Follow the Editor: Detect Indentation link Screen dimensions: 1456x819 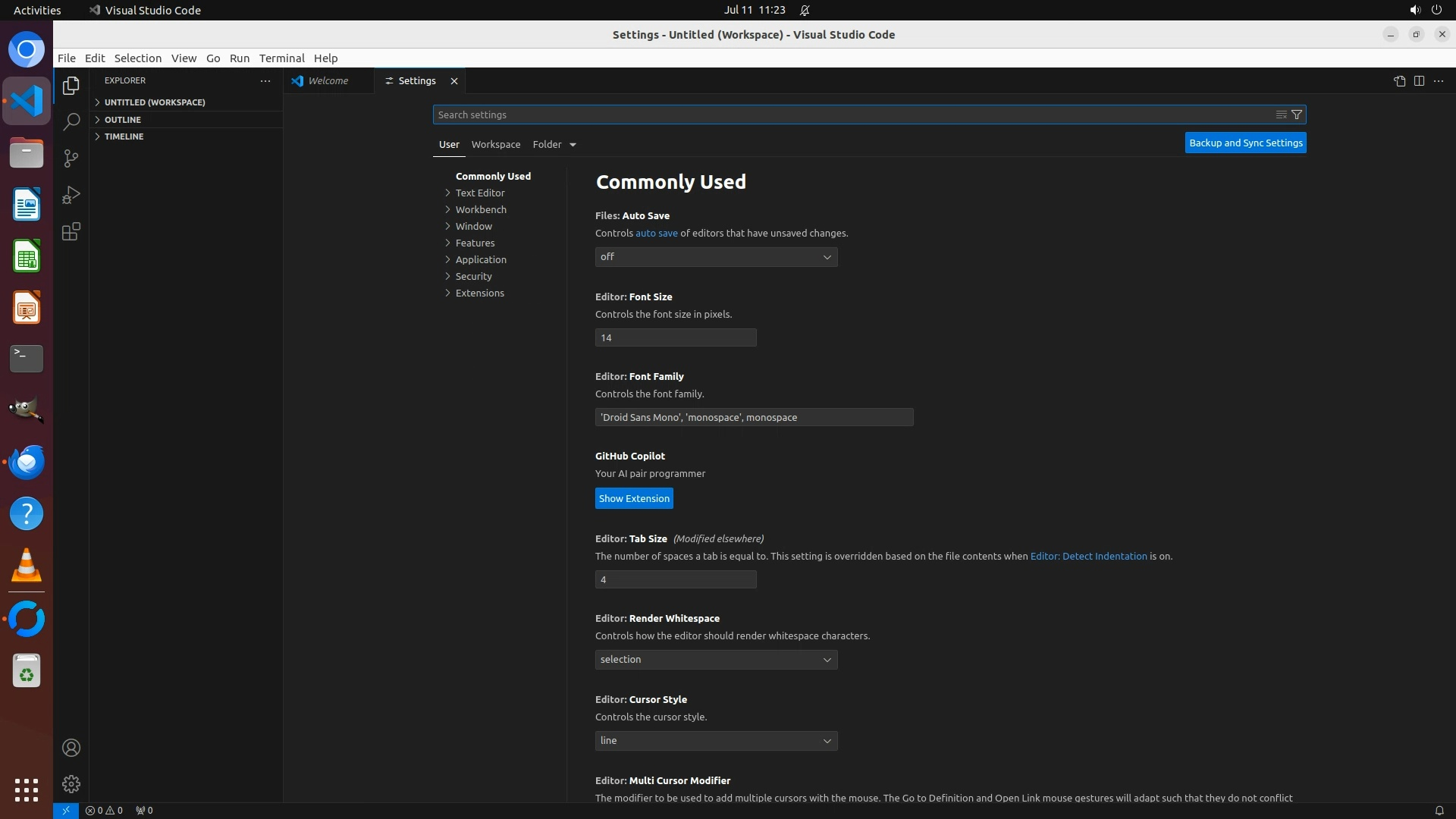pos(1088,556)
